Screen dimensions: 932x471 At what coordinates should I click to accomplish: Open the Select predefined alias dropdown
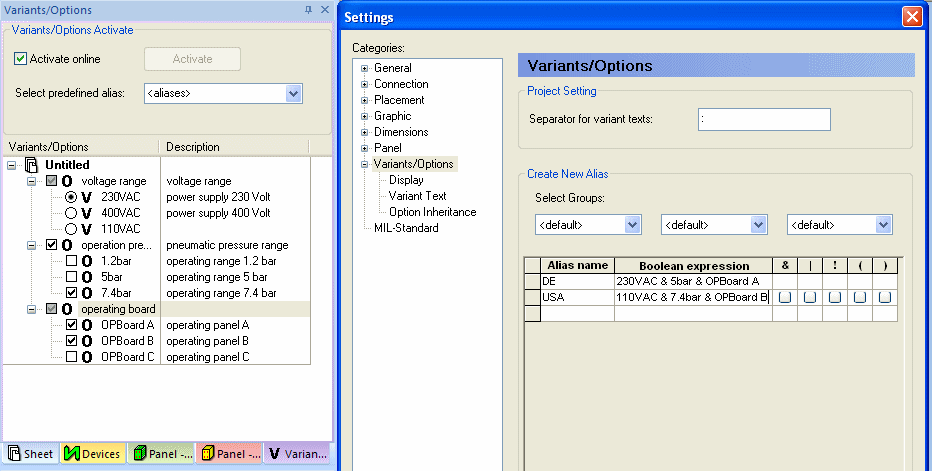(x=293, y=93)
